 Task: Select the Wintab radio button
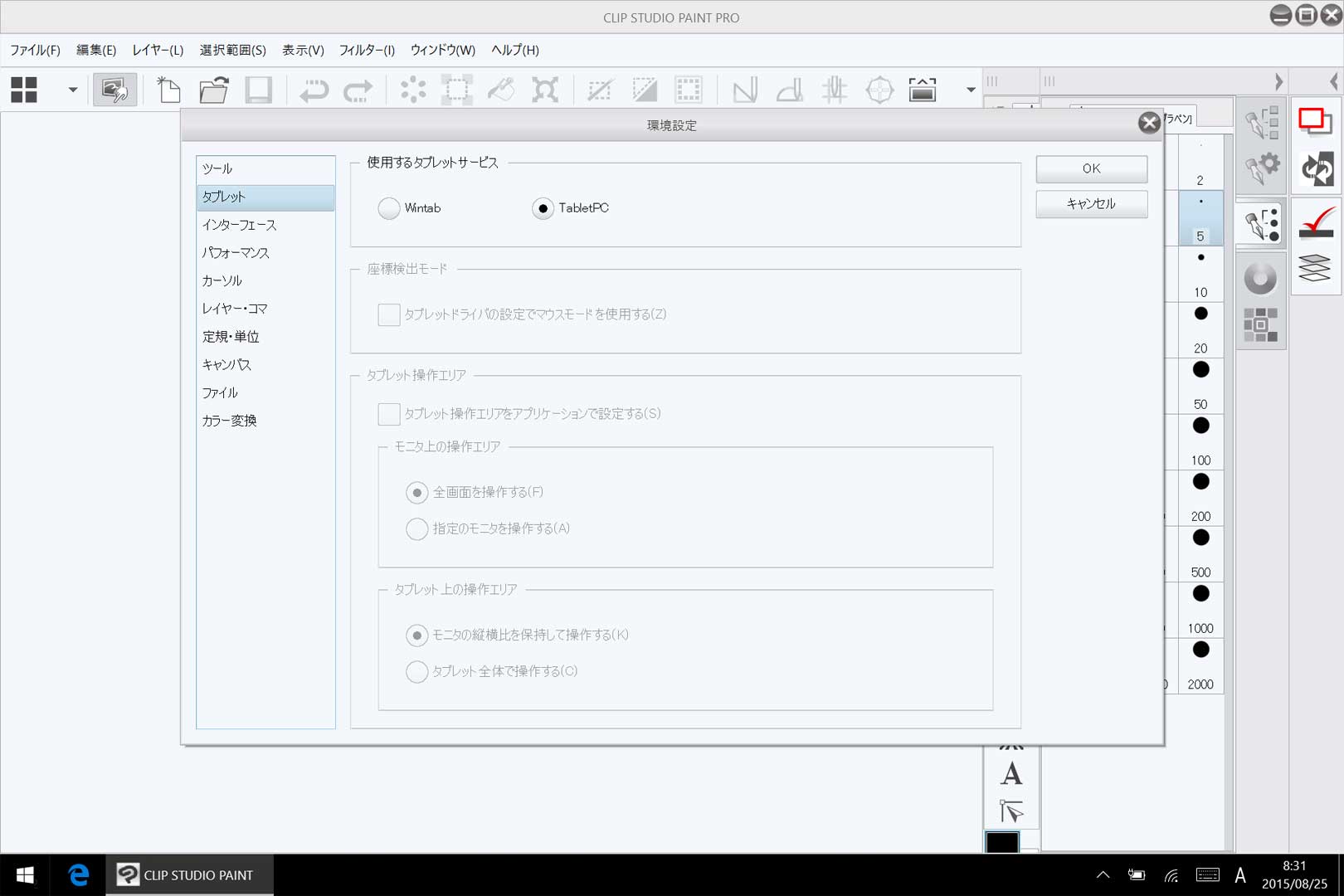point(389,208)
